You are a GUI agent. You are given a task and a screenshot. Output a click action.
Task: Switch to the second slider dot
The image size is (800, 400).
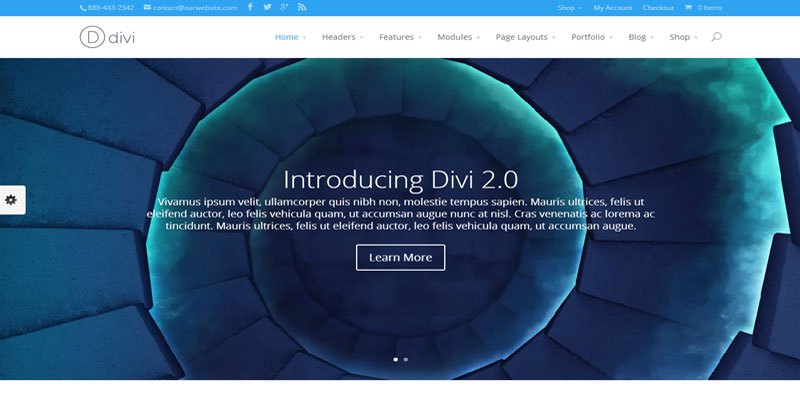pyautogui.click(x=406, y=359)
